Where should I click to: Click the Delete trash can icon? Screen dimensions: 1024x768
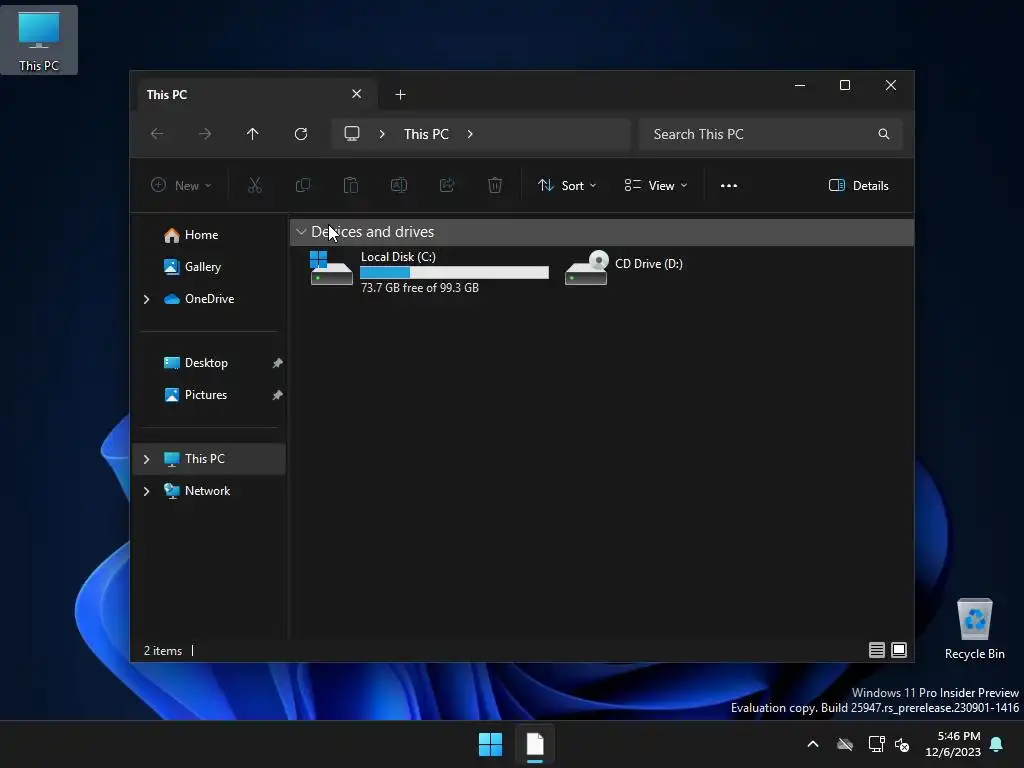495,185
